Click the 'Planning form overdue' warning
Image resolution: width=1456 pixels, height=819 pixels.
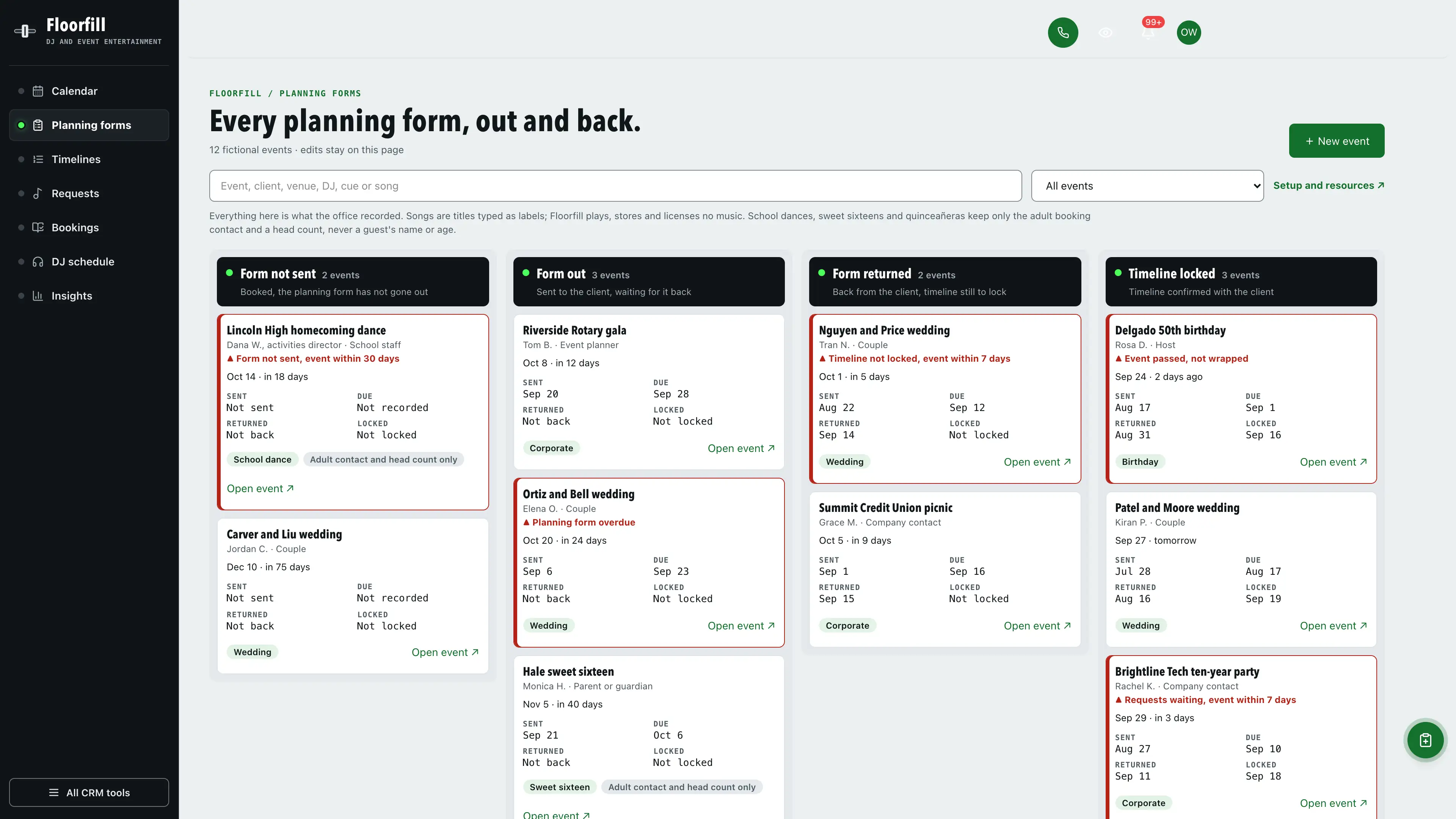[579, 522]
